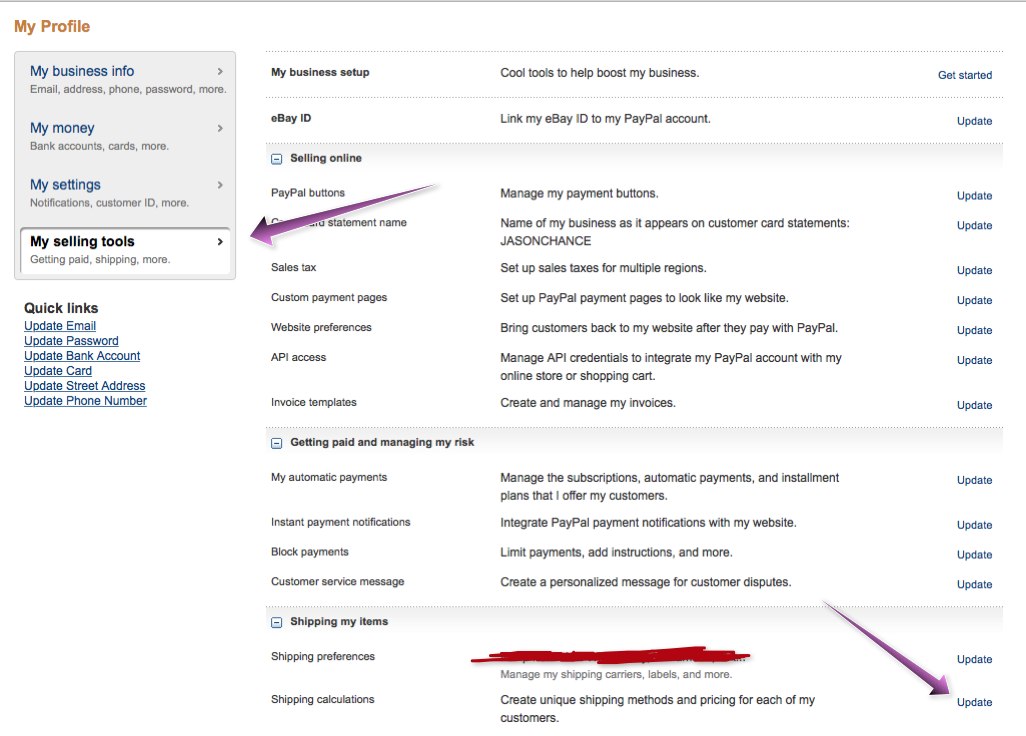Click Get started for My business setup
Viewport: 1026px width, 736px height.
tap(965, 75)
